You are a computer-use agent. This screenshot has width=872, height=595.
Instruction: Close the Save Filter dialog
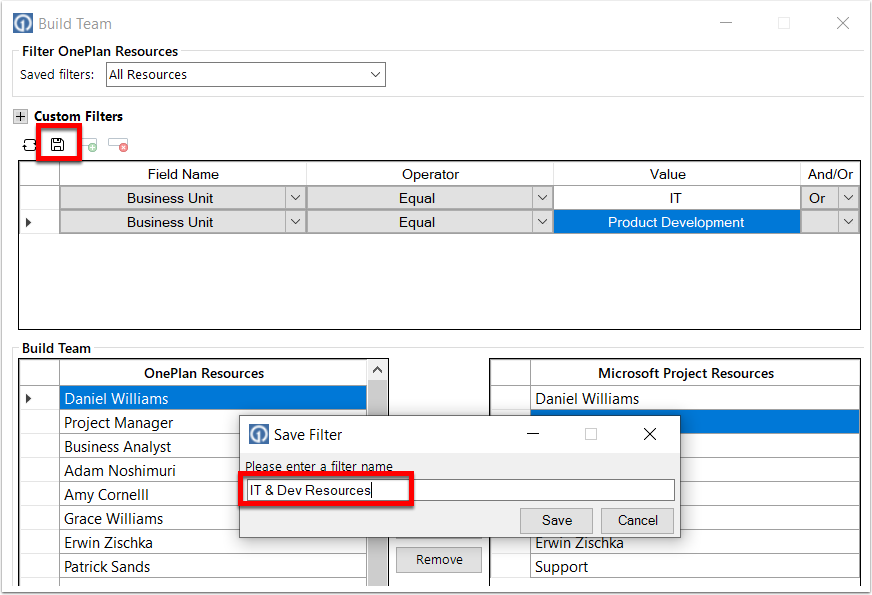[650, 434]
